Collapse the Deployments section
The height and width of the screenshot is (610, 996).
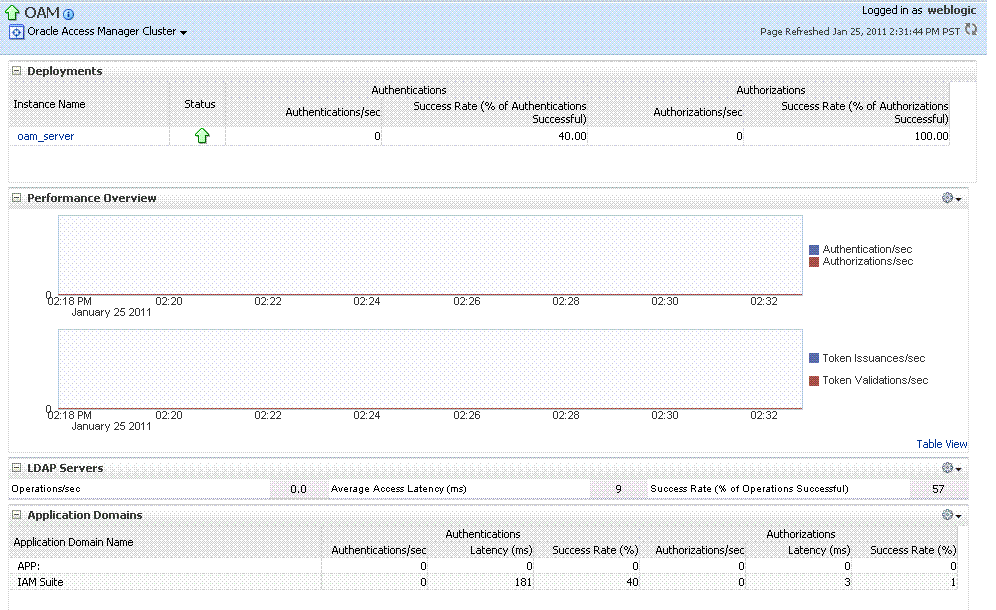pyautogui.click(x=14, y=71)
